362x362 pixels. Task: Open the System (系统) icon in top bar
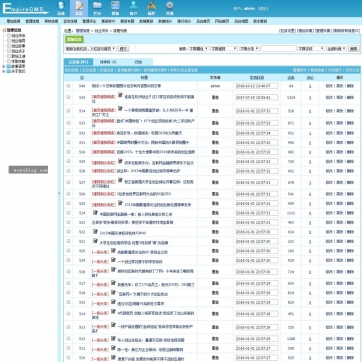[61, 8]
